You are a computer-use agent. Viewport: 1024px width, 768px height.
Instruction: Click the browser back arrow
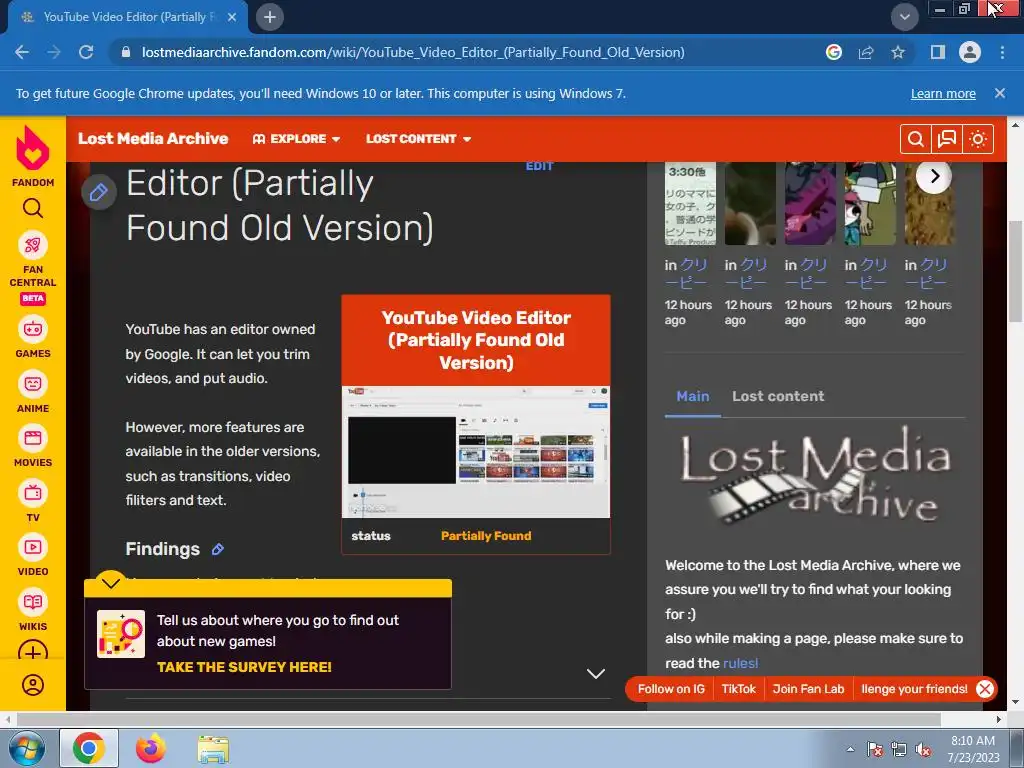(22, 52)
